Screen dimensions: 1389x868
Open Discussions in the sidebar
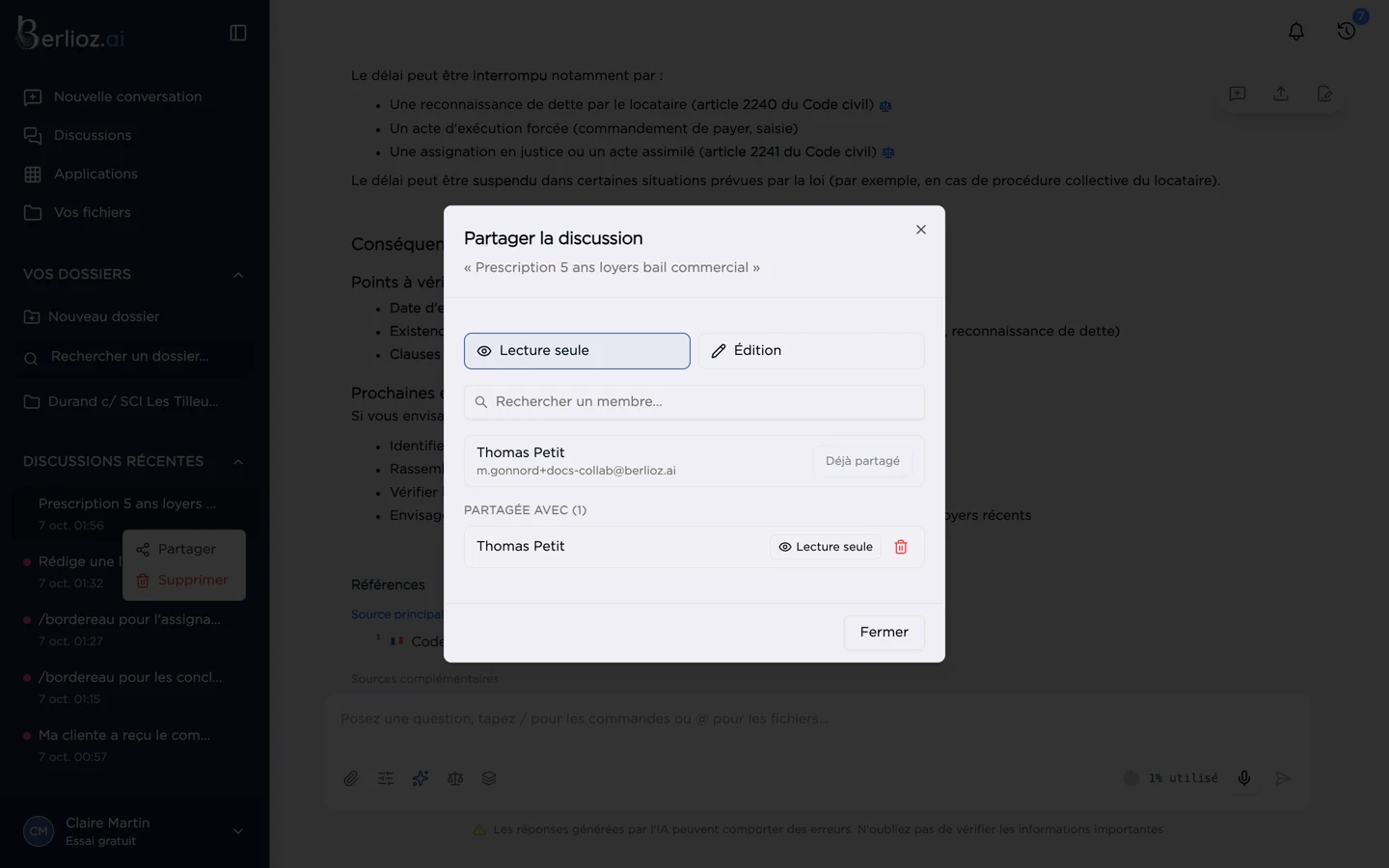(x=77, y=136)
